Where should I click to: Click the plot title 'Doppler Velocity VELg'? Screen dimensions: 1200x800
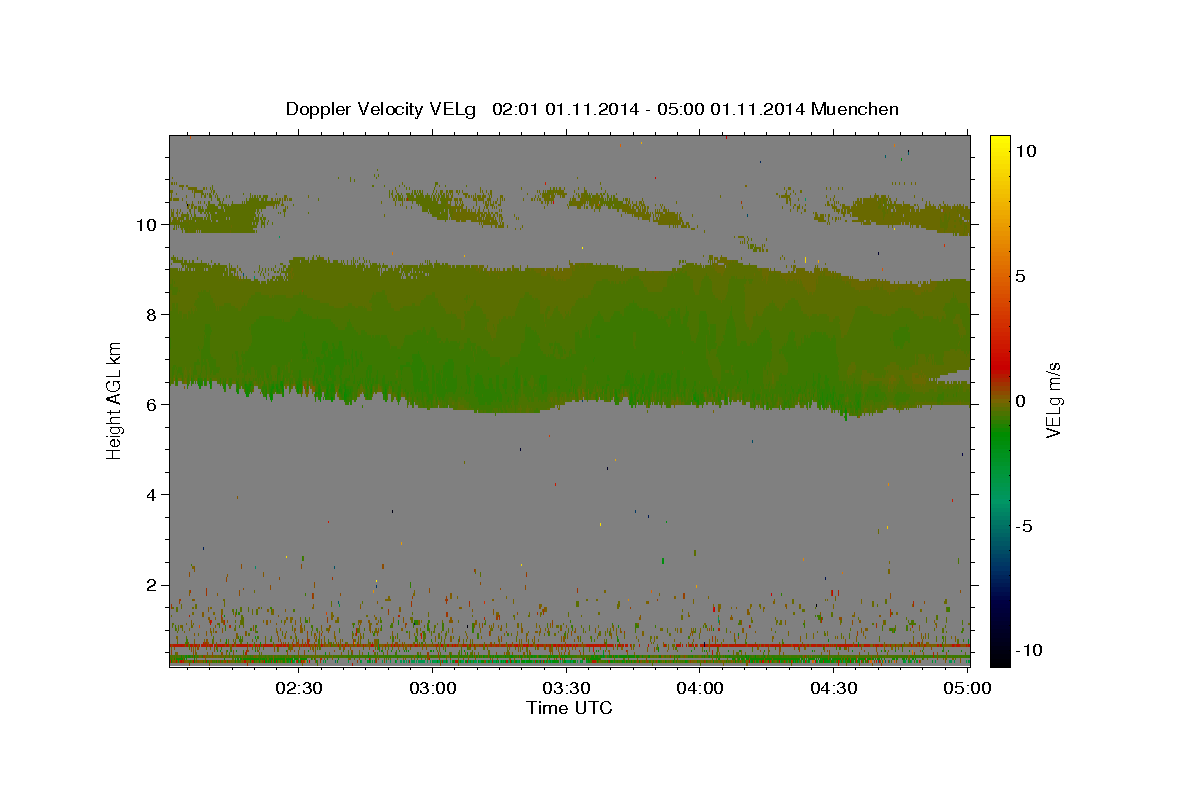[x=380, y=109]
